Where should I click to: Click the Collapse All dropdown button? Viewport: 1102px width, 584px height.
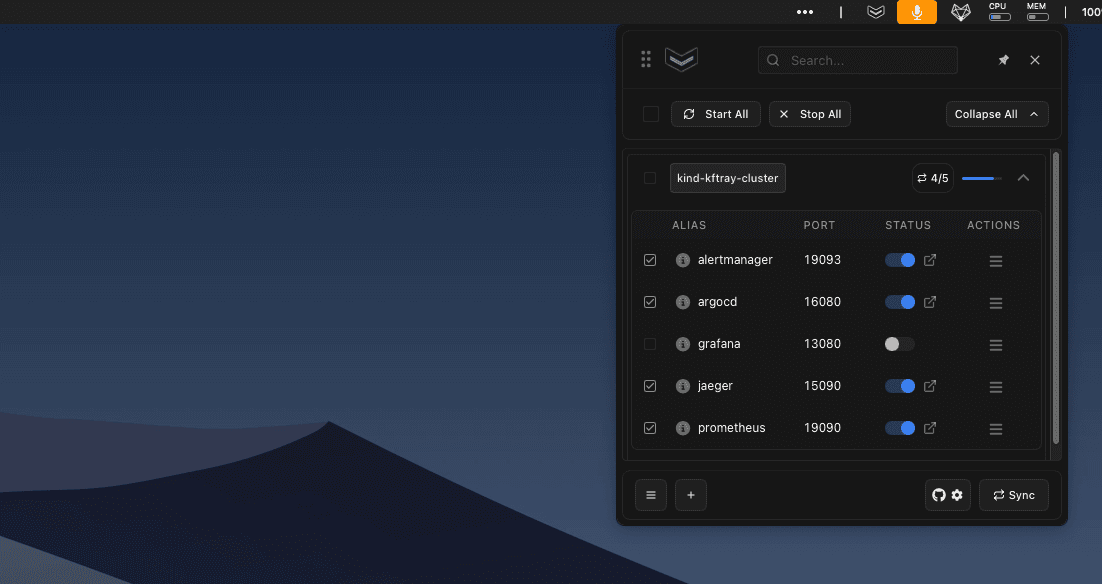(996, 114)
